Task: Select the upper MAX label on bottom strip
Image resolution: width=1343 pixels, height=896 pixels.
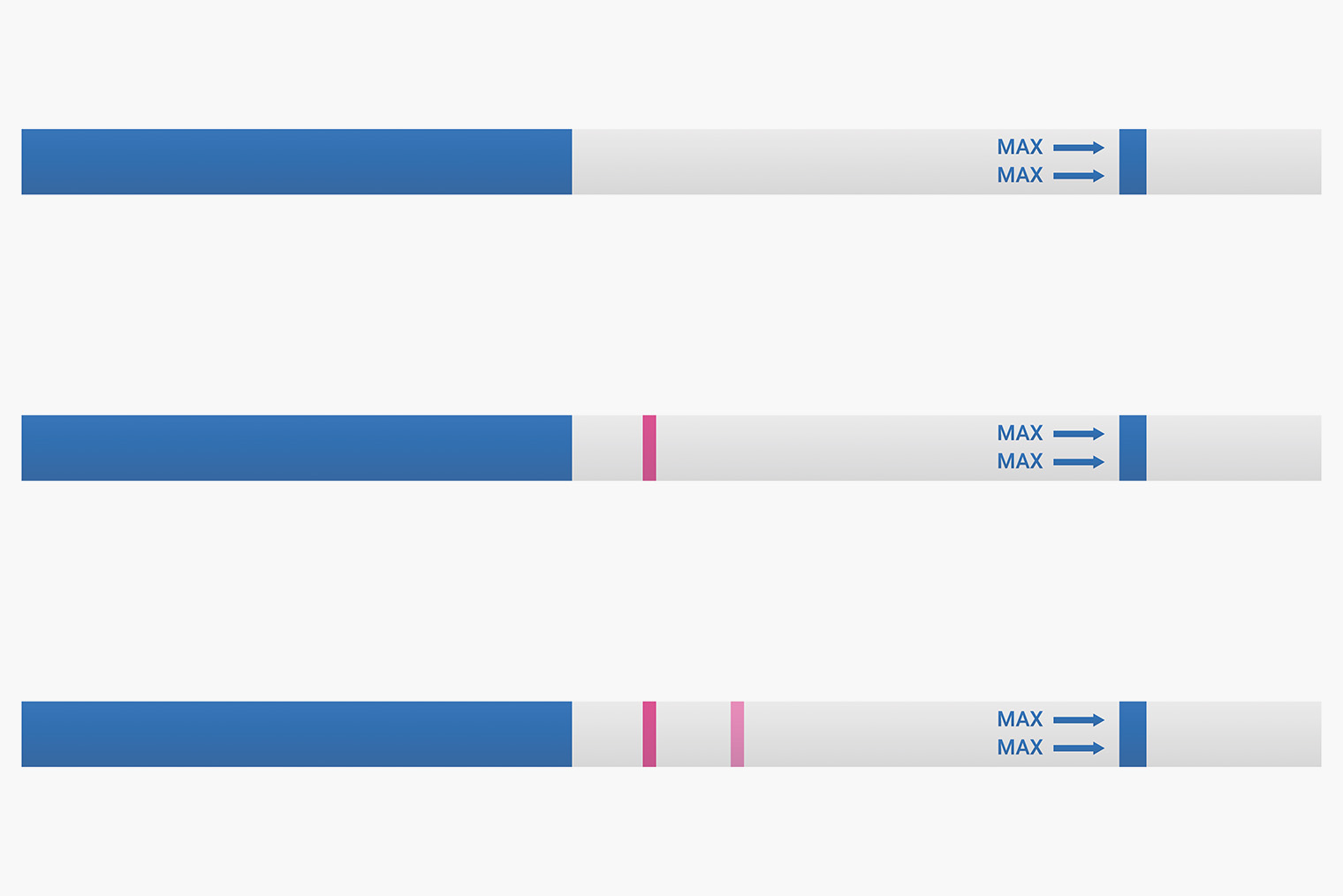Action: click(1020, 719)
